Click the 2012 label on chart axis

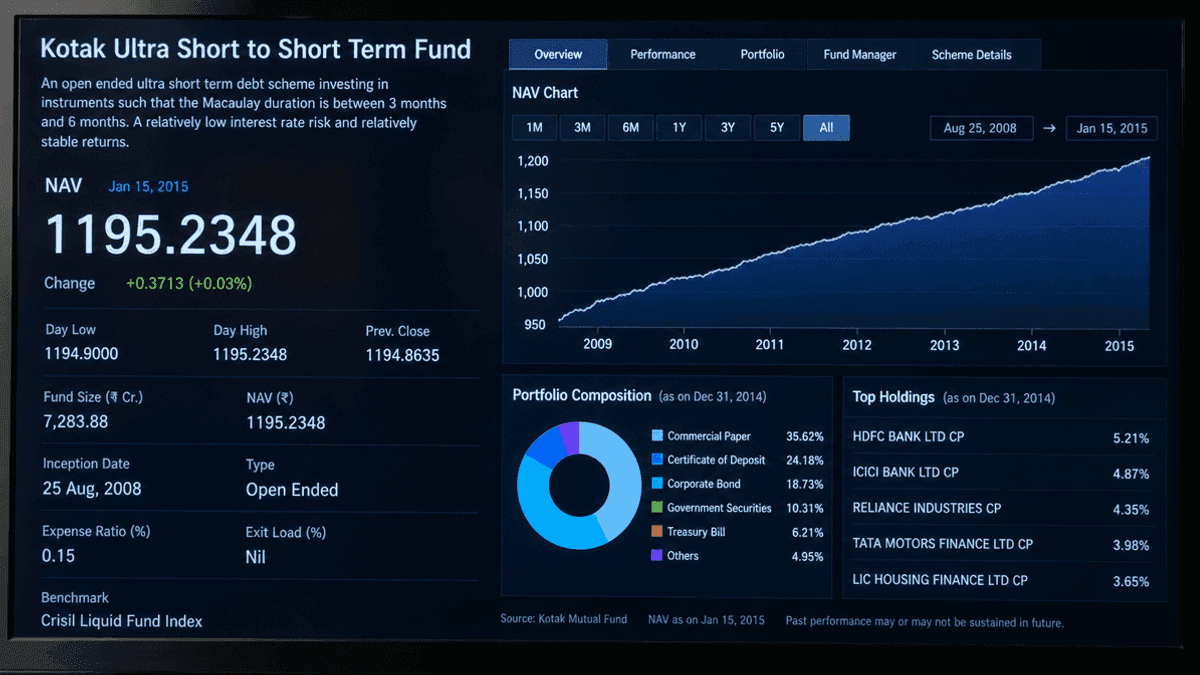coord(857,345)
